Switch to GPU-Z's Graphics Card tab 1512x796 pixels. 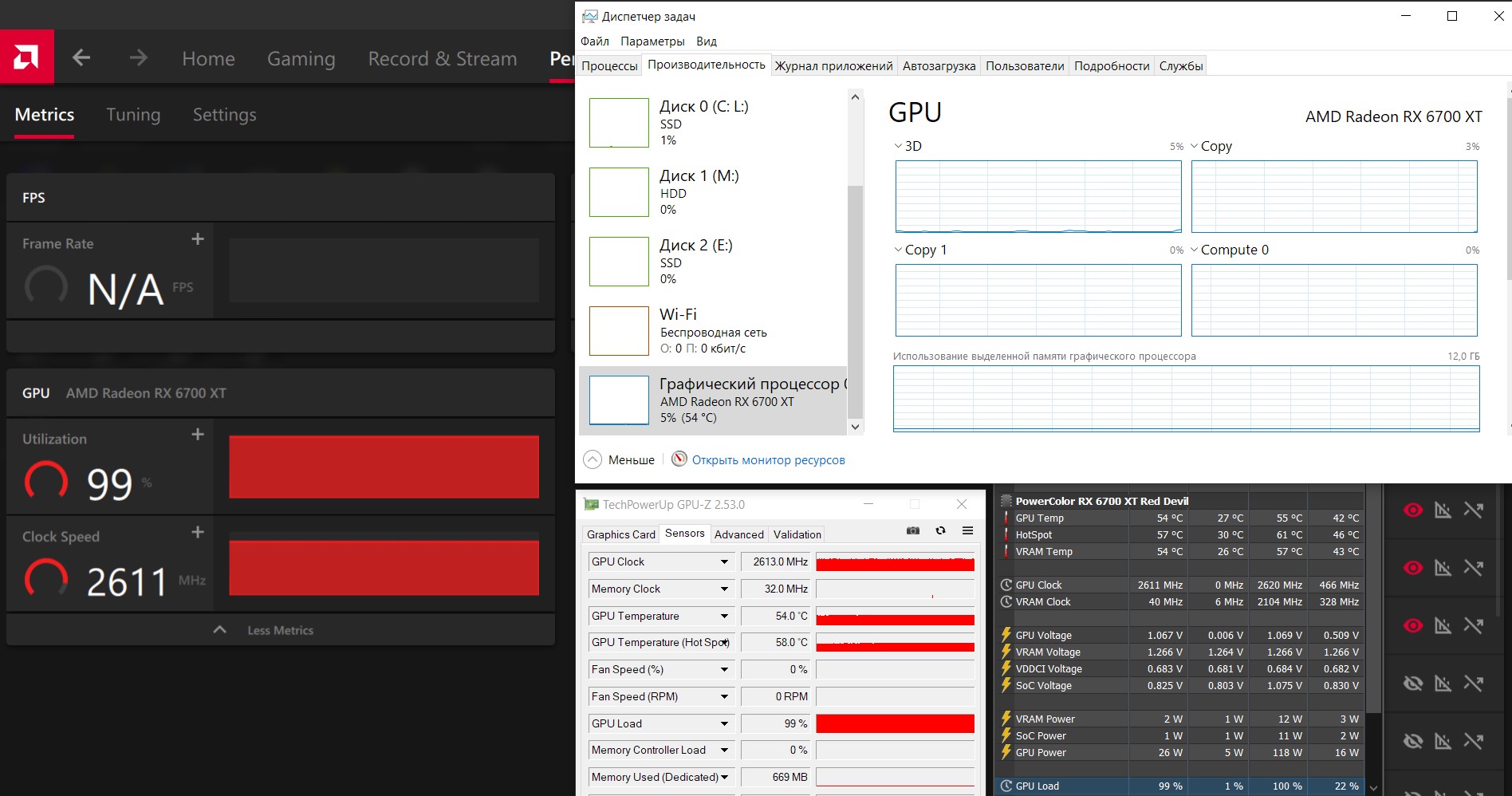click(x=621, y=534)
